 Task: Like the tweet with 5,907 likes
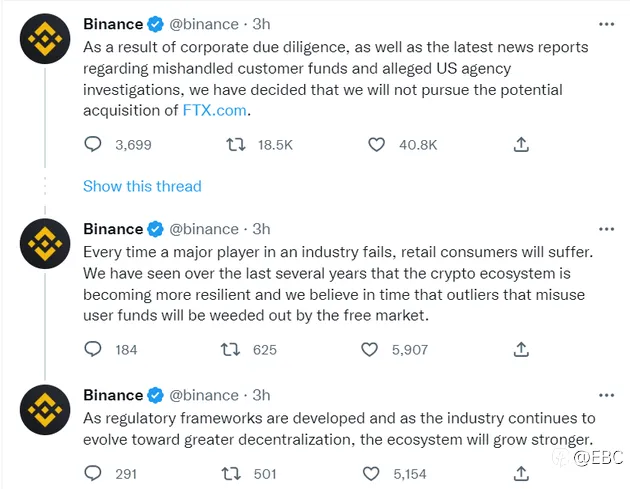(370, 350)
